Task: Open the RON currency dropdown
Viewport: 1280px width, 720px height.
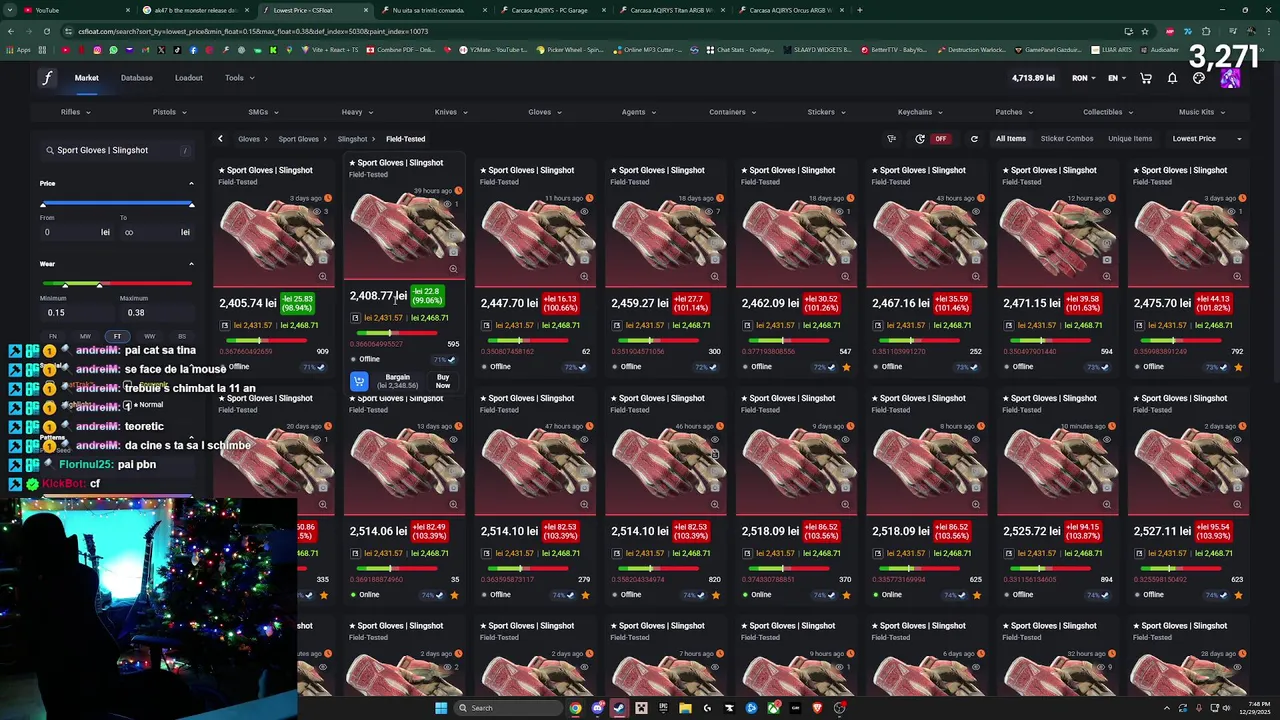Action: pos(1084,78)
